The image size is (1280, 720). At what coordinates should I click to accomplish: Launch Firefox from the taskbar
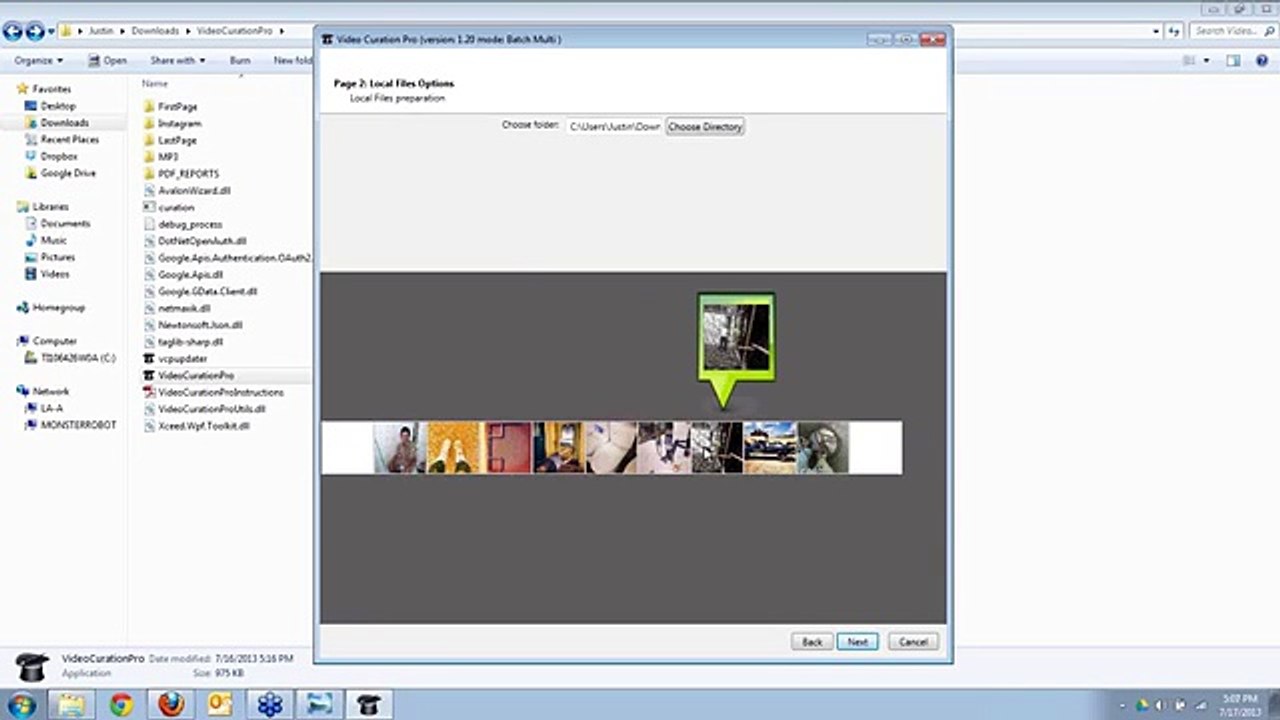click(171, 704)
